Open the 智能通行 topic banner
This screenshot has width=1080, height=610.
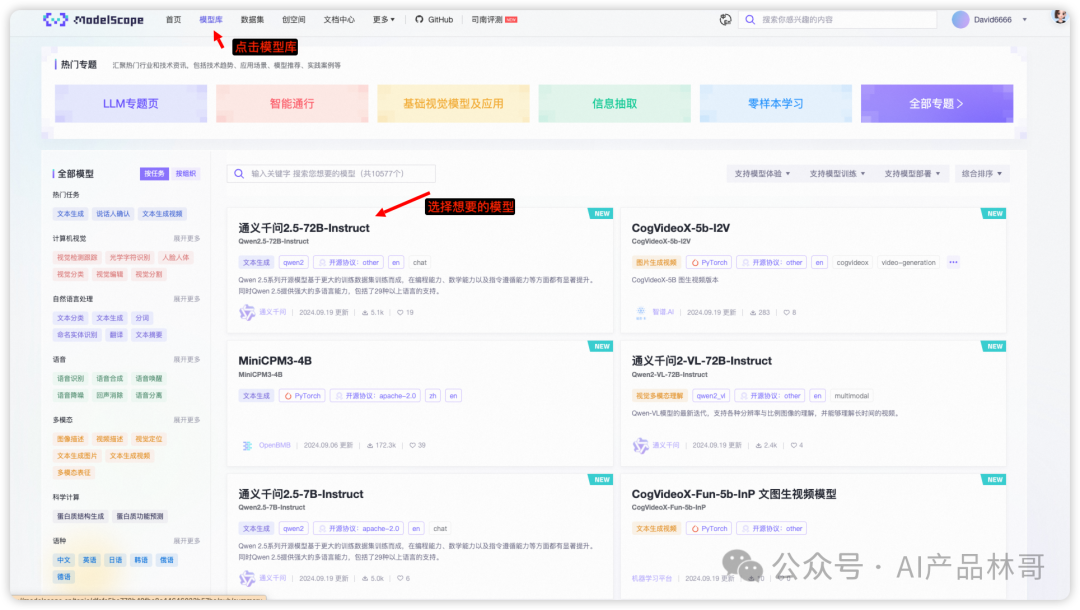click(x=292, y=104)
